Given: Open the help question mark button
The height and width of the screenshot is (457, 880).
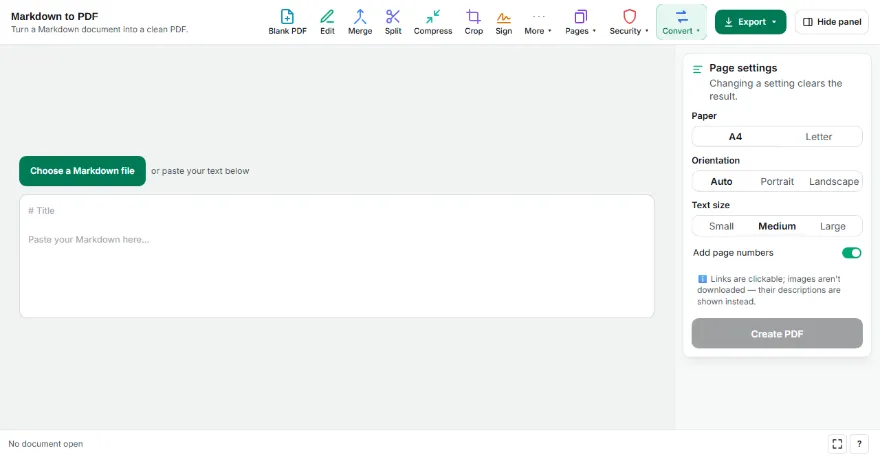Looking at the screenshot, I should click(859, 444).
